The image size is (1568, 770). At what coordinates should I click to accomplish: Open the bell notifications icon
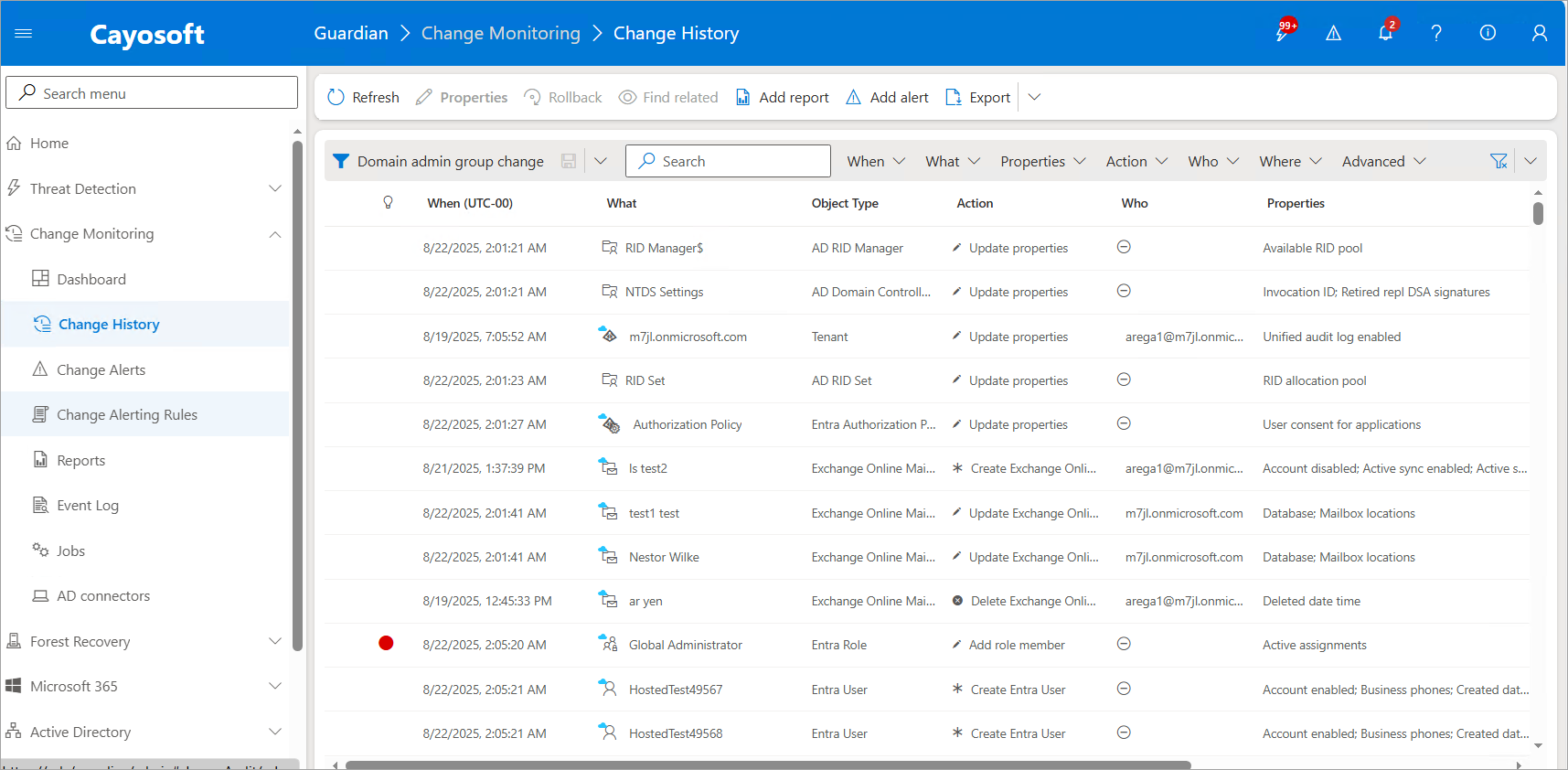pyautogui.click(x=1386, y=32)
